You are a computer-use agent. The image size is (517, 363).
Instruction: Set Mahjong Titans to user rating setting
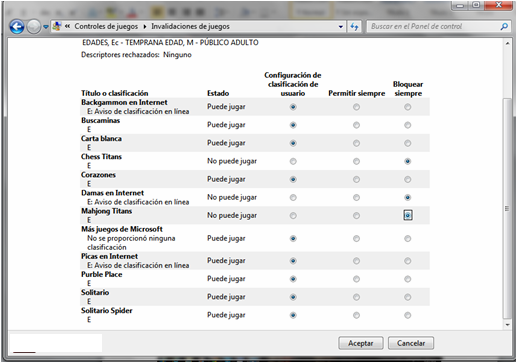point(293,216)
